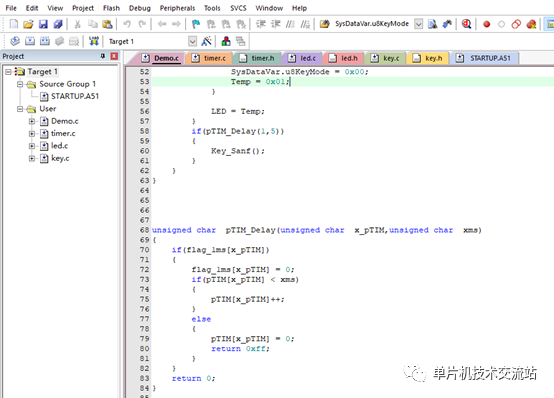Expand the timer.c tree node
The height and width of the screenshot is (398, 554).
32,134
